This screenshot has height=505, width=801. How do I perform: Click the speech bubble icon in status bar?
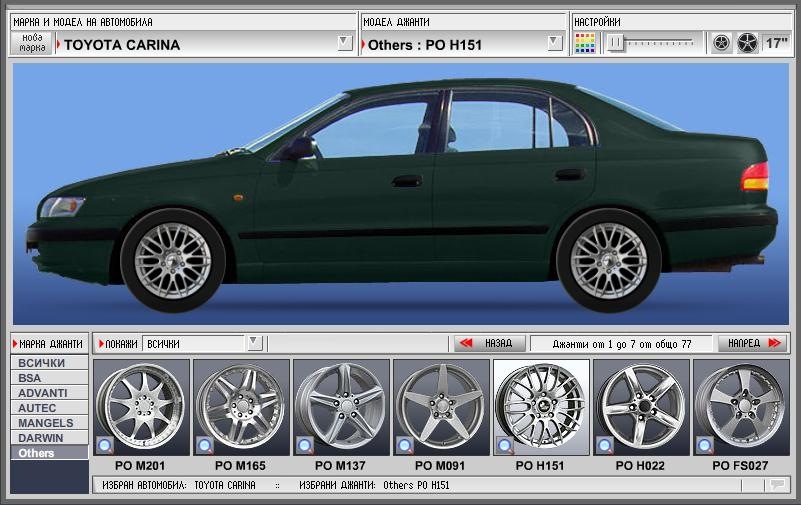(778, 485)
